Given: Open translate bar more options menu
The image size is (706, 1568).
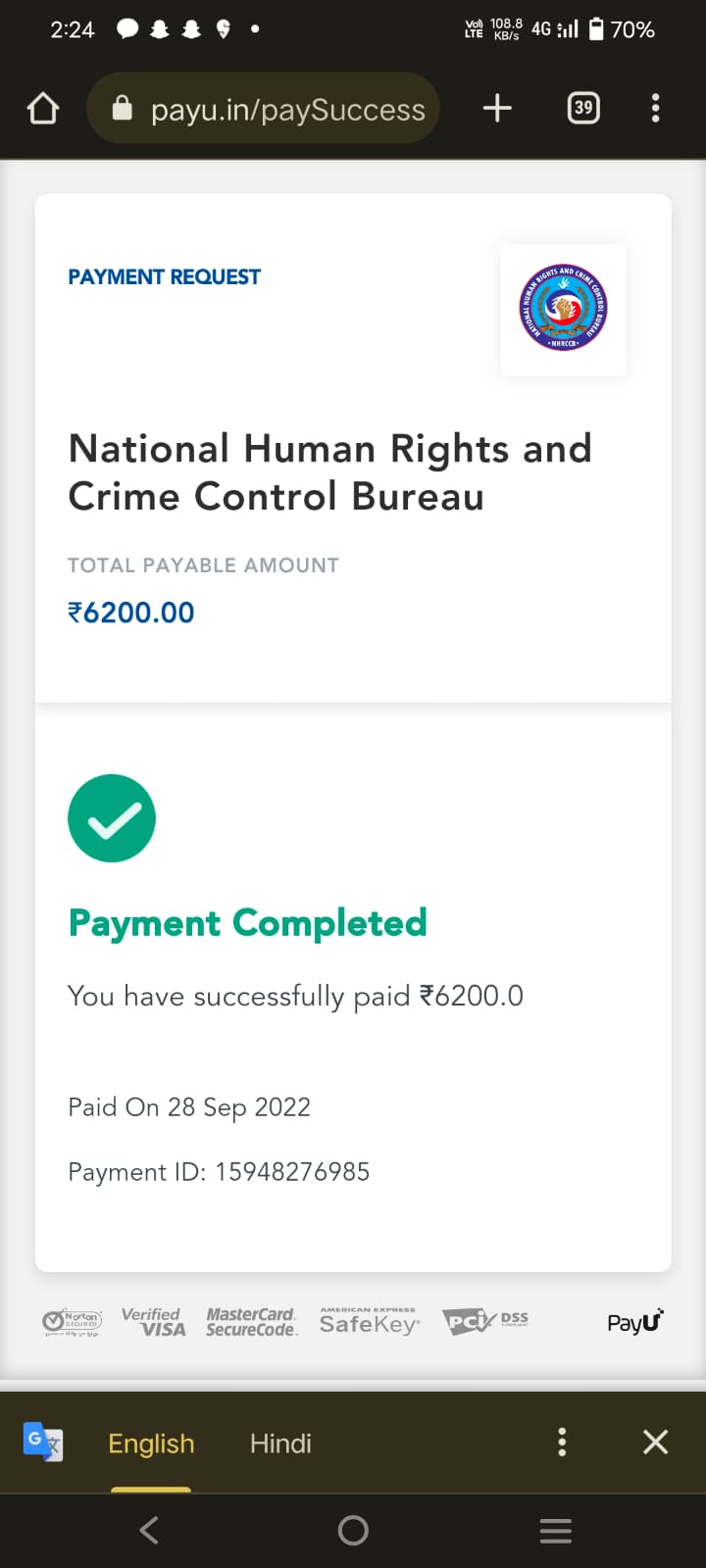Looking at the screenshot, I should [x=562, y=1442].
